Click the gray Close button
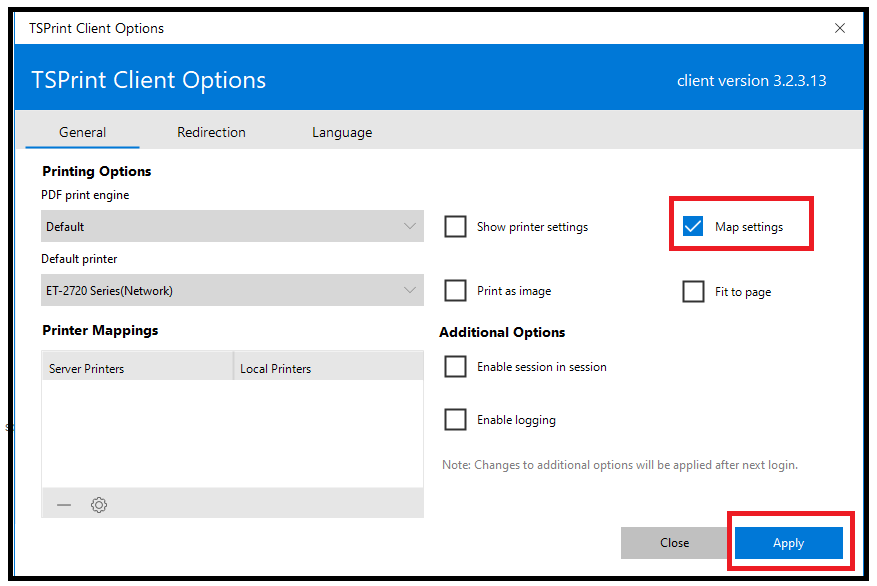The width and height of the screenshot is (877, 586). click(675, 543)
